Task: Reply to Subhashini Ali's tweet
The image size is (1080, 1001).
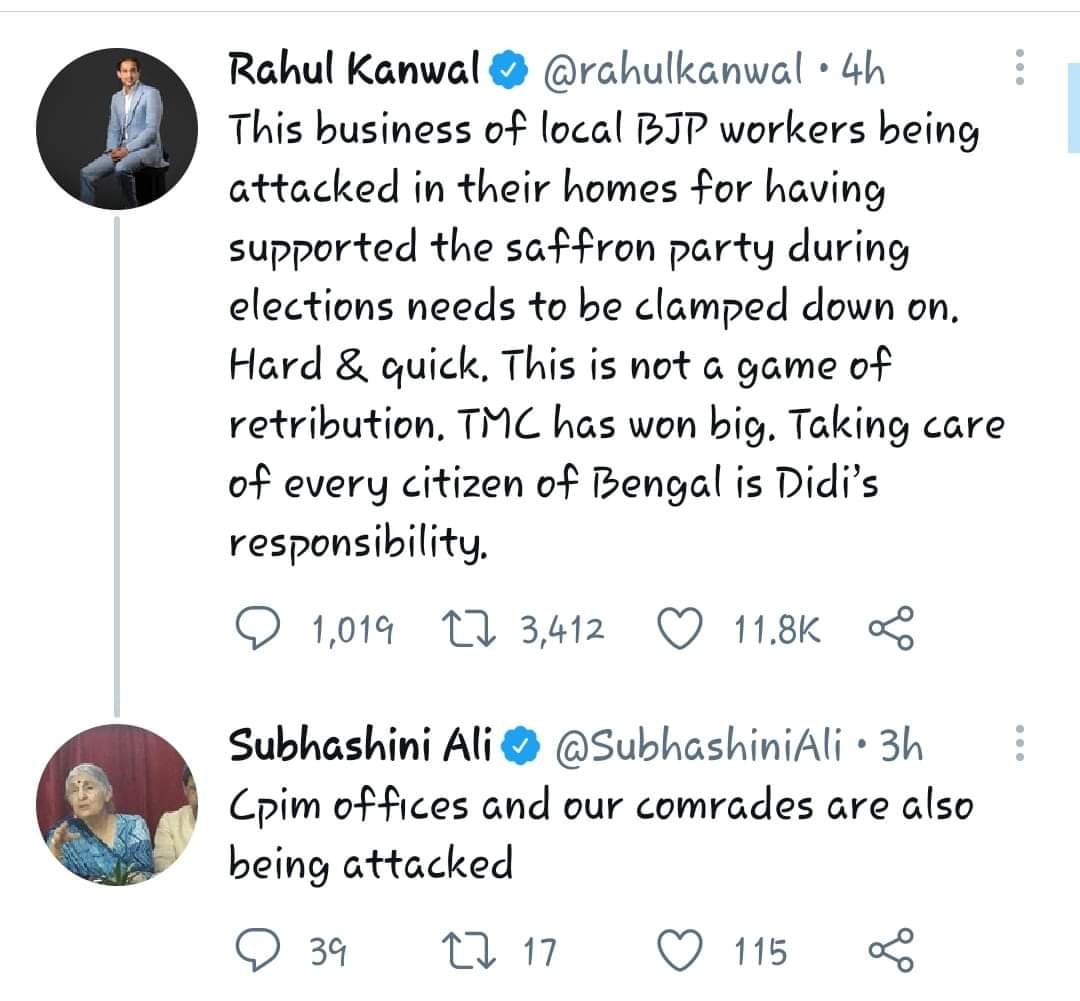Action: (258, 950)
